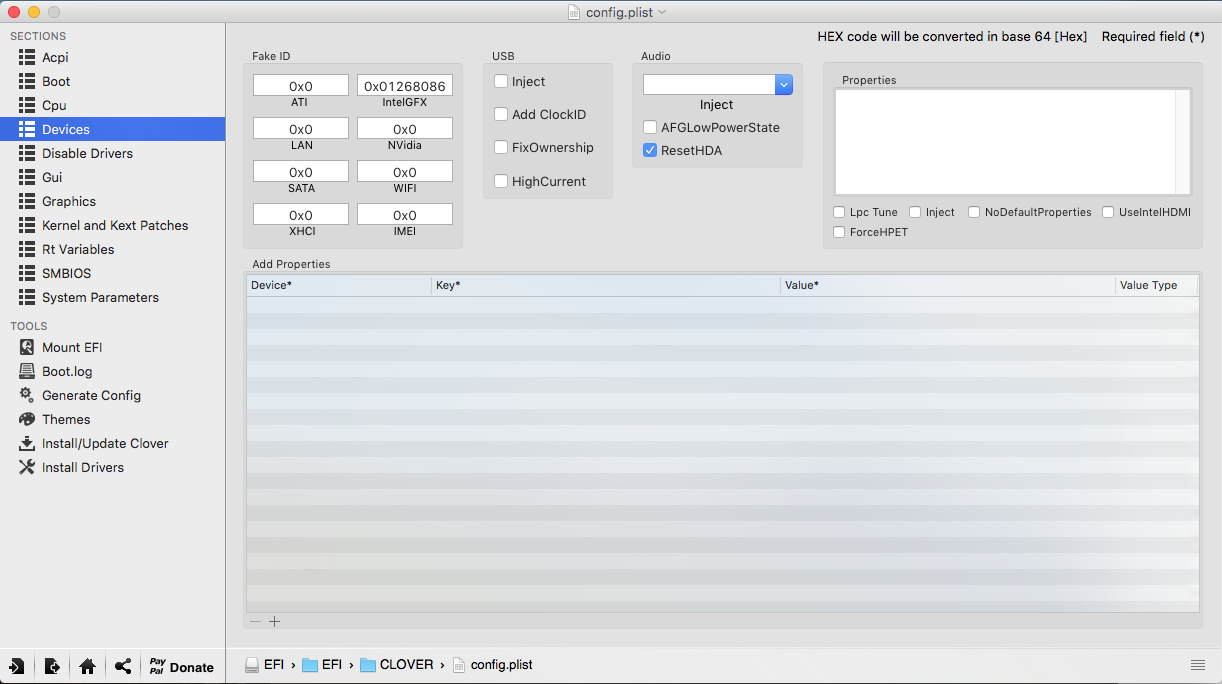Click the home icon
The height and width of the screenshot is (684, 1222).
click(87, 666)
